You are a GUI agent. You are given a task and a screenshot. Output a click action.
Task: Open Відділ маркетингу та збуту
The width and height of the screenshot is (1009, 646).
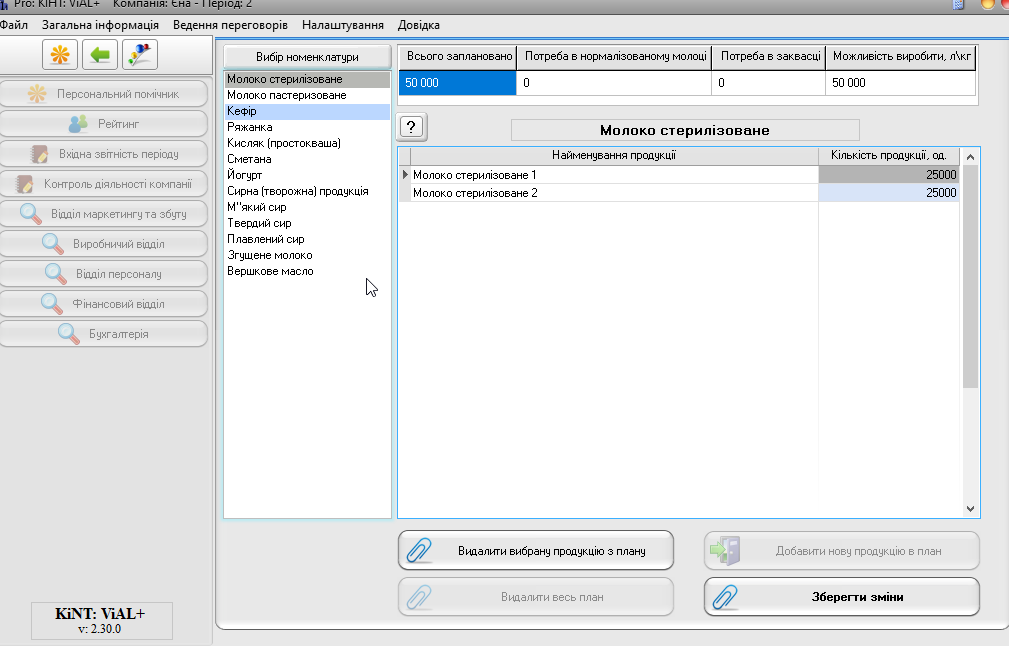pyautogui.click(x=104, y=214)
